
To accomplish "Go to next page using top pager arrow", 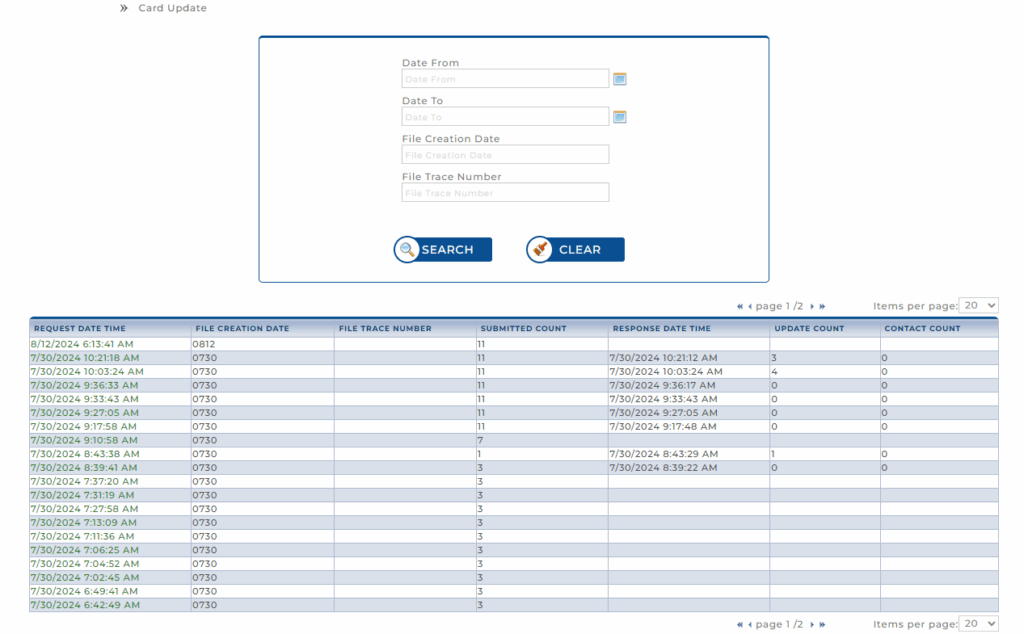I will pos(812,306).
